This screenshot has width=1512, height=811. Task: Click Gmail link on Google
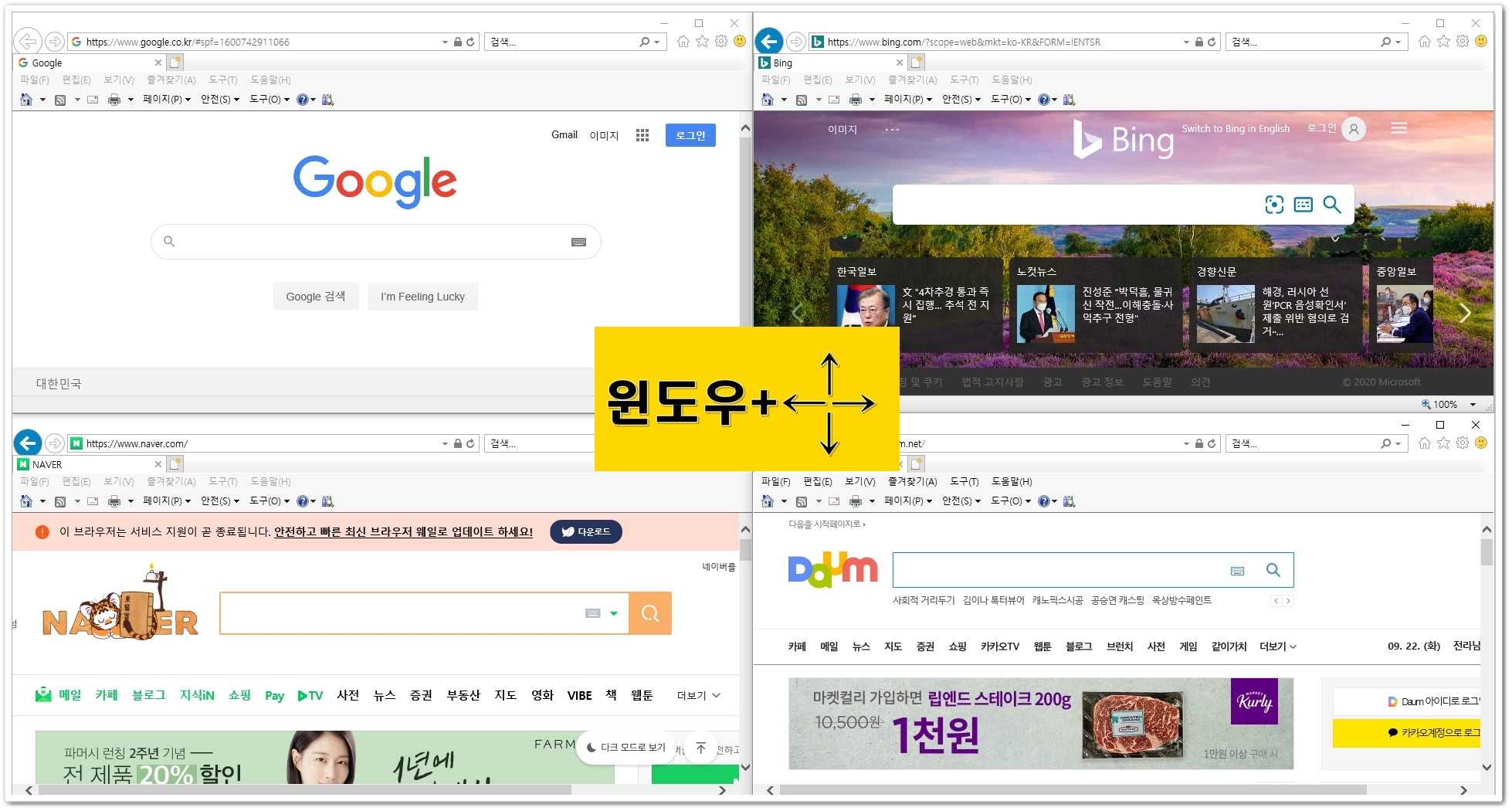pos(564,134)
